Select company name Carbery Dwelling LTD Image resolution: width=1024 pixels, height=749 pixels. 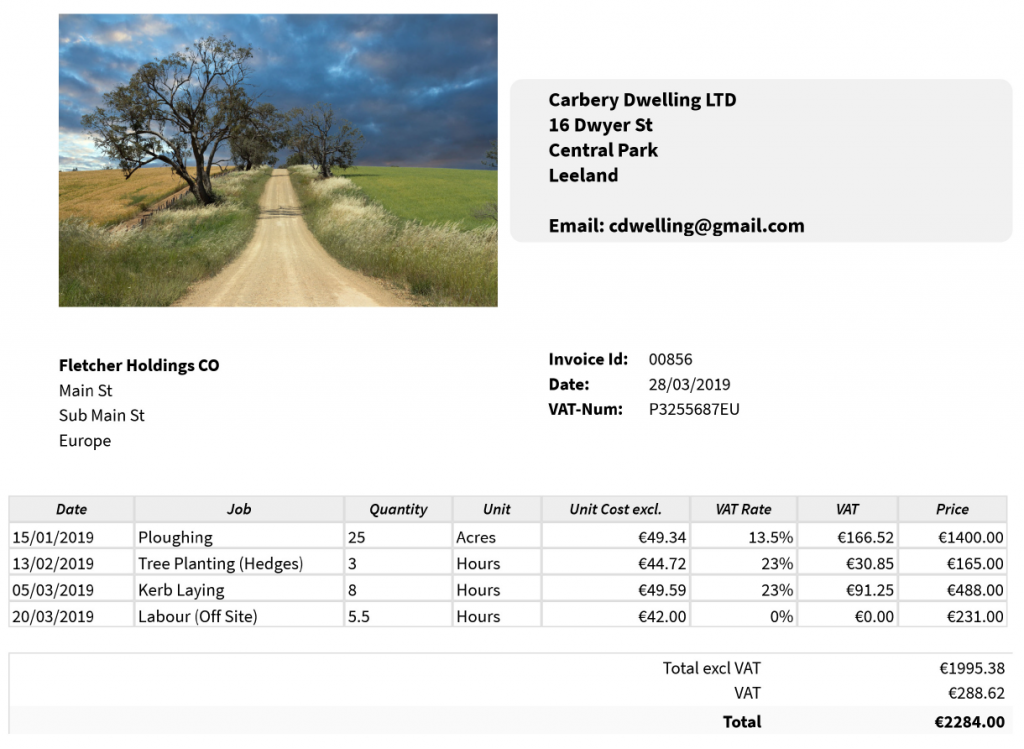[642, 100]
